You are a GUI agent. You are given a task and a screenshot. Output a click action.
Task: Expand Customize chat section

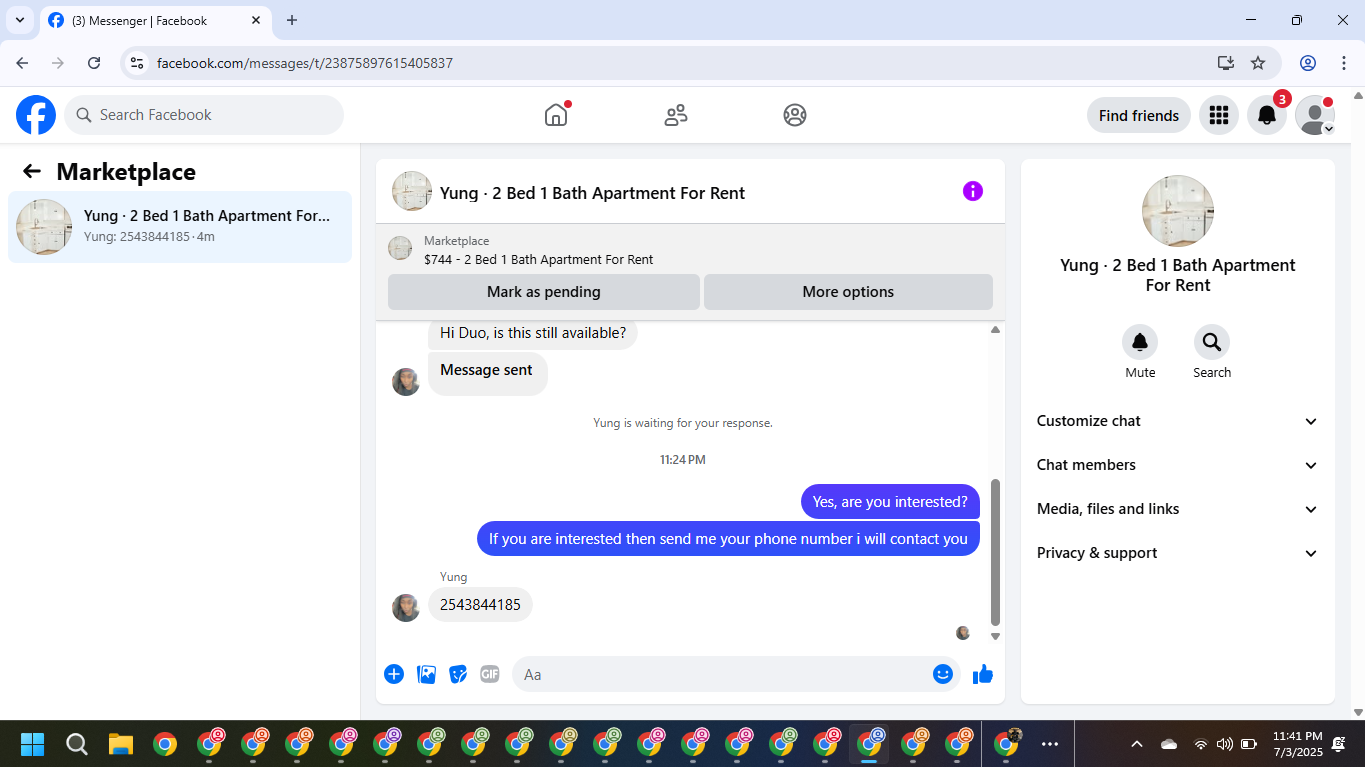coord(1177,421)
